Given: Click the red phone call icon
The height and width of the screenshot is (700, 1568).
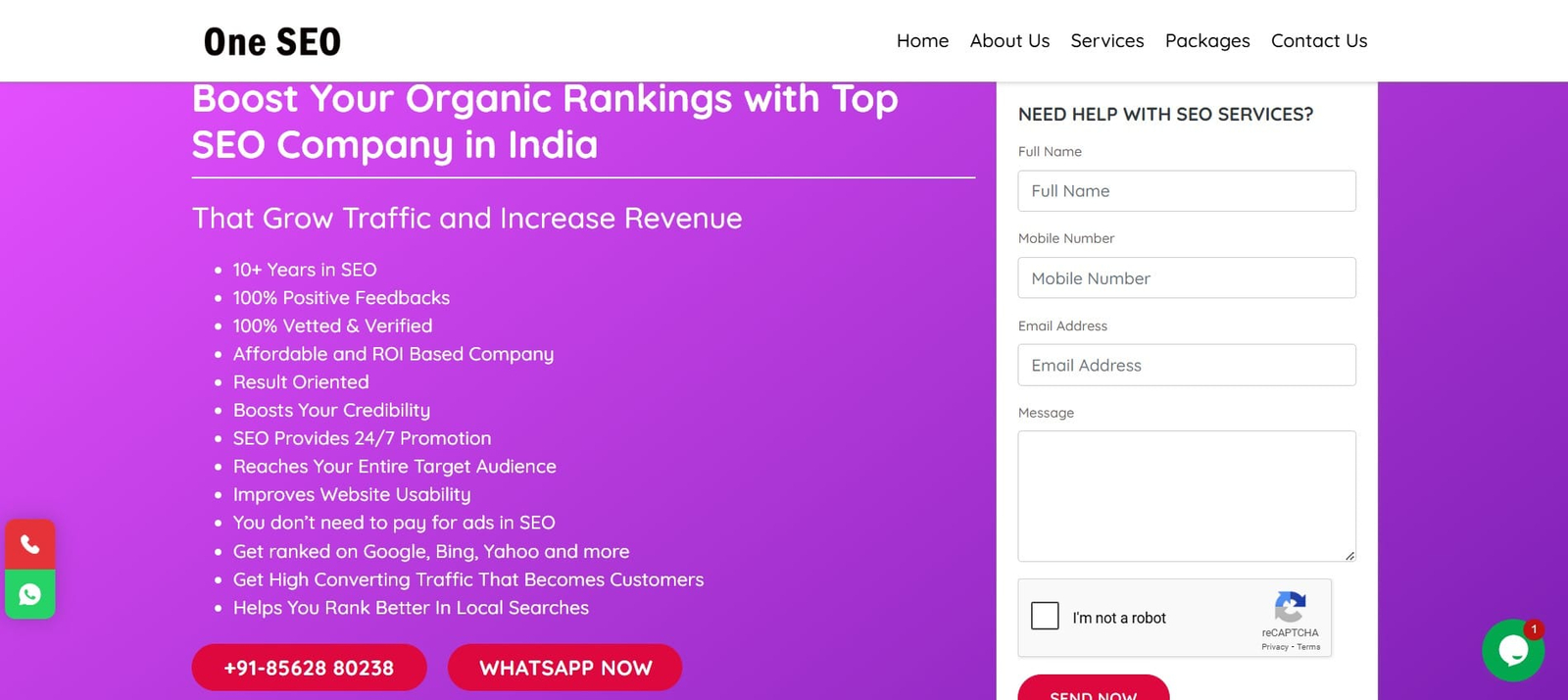Looking at the screenshot, I should click(30, 544).
